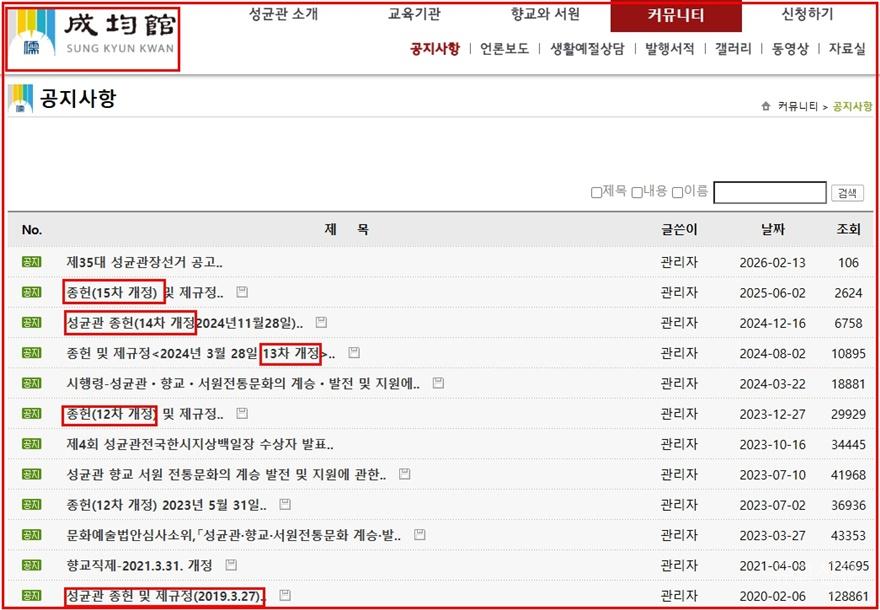Click 공지 badge on 2024-03-22 row
This screenshot has height=610, width=880.
[31, 383]
